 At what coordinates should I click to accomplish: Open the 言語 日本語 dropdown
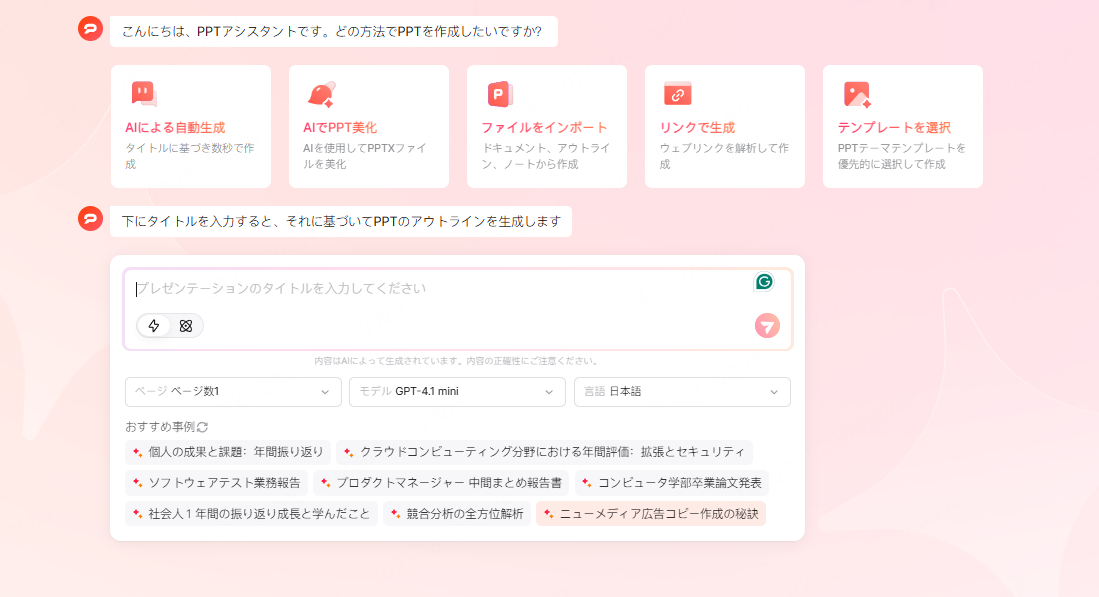tap(682, 392)
